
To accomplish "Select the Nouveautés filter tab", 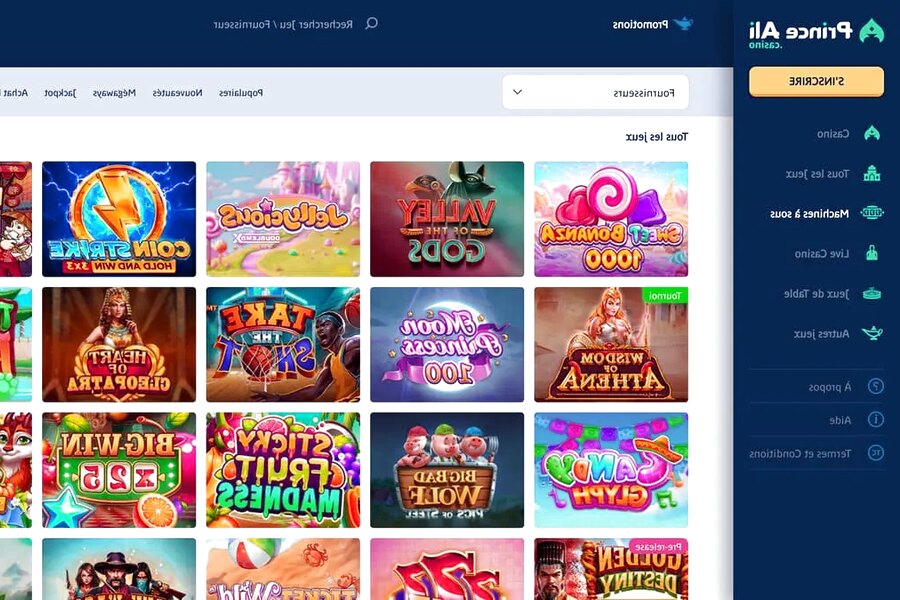I will (177, 92).
